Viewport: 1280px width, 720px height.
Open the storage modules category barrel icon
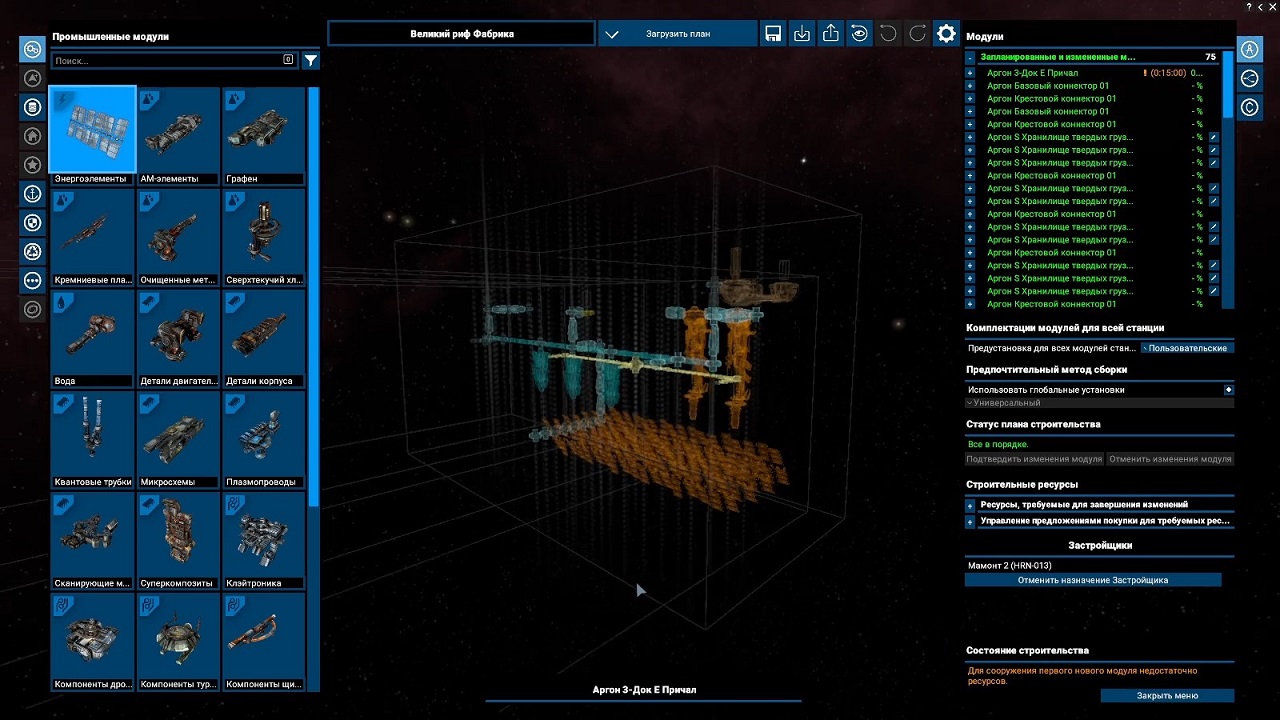33,107
